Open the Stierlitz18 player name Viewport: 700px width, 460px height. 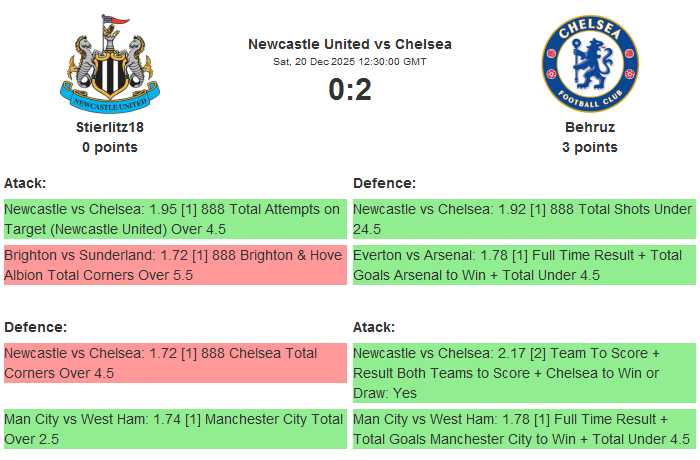(x=109, y=127)
